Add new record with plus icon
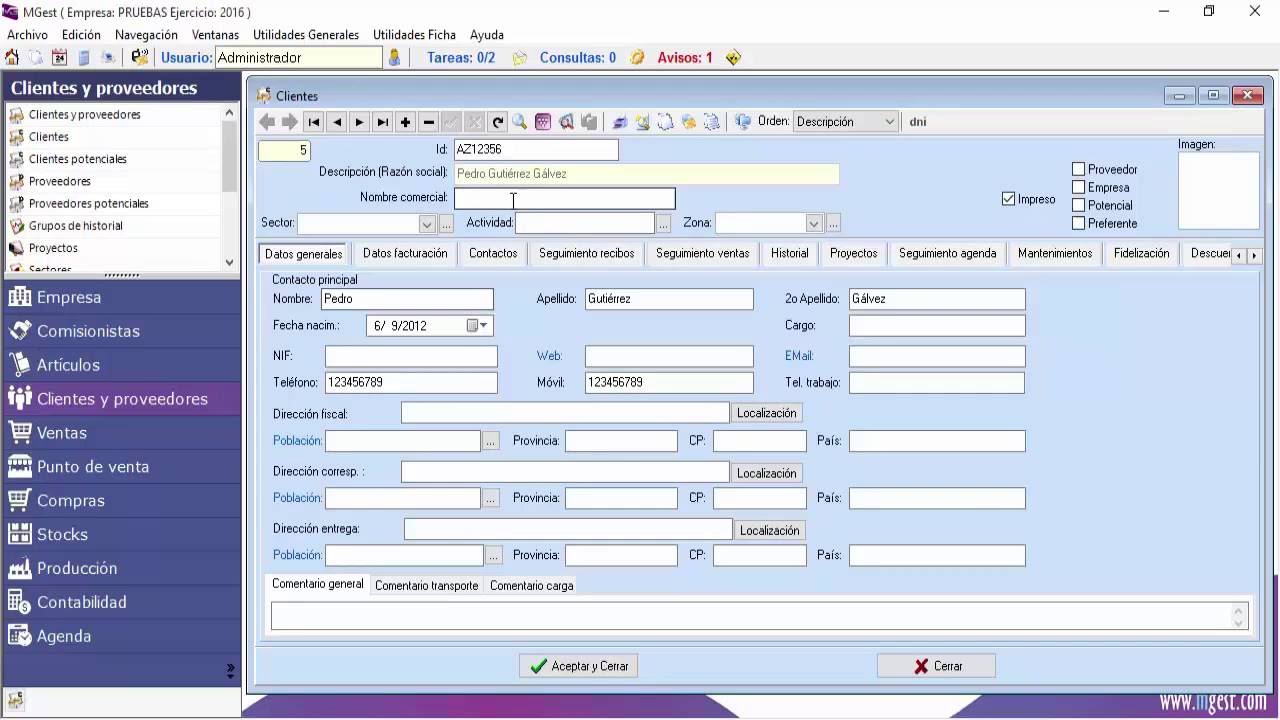 405,122
